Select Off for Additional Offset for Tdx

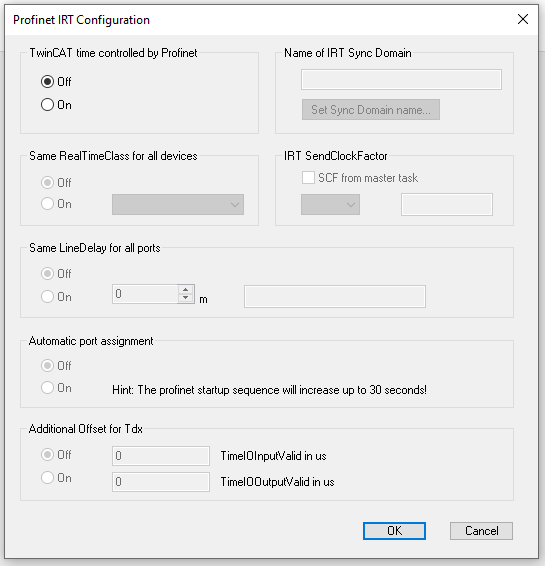(x=56, y=454)
